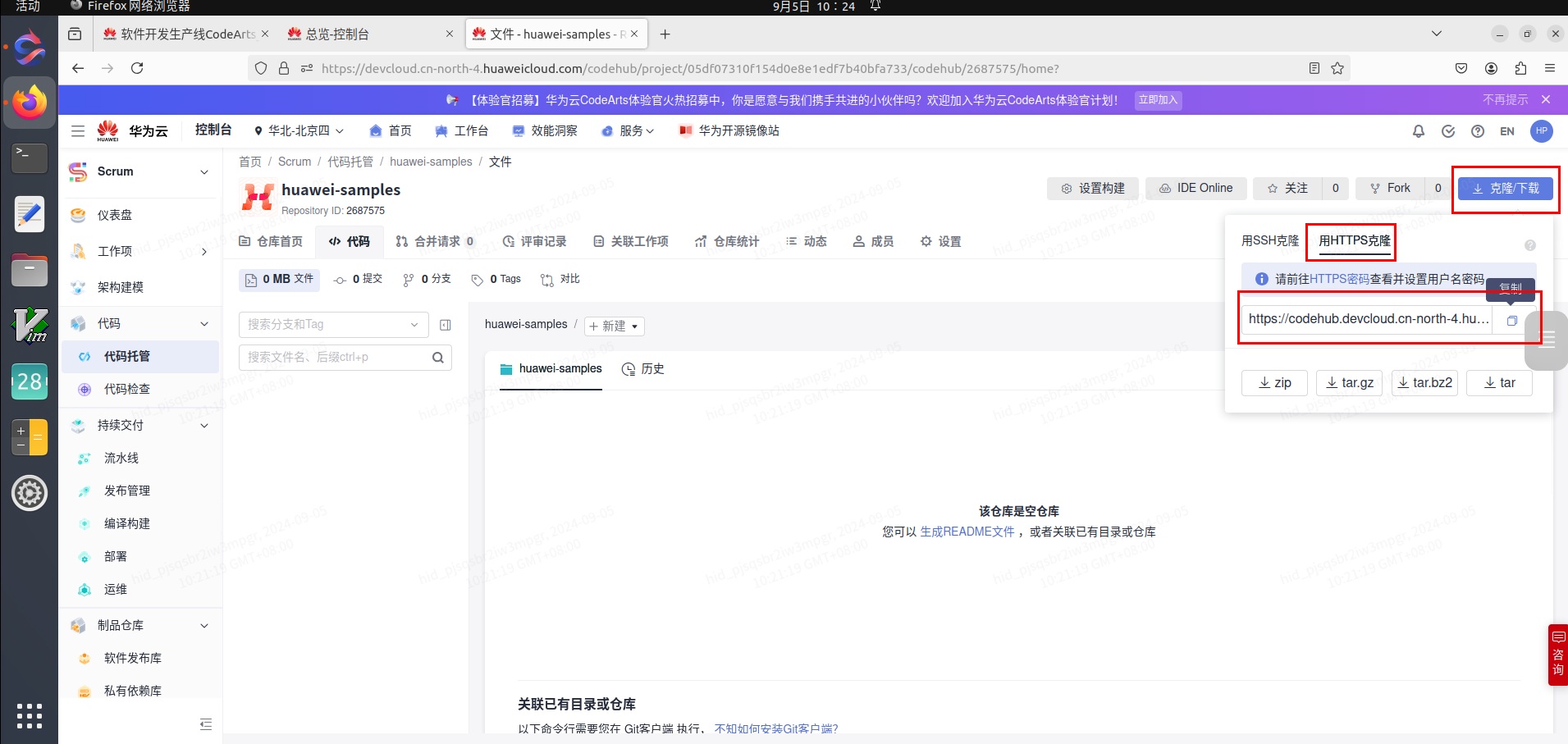The width and height of the screenshot is (1568, 744).
Task: Click the HTTPS clone URL field
Action: pos(1367,319)
